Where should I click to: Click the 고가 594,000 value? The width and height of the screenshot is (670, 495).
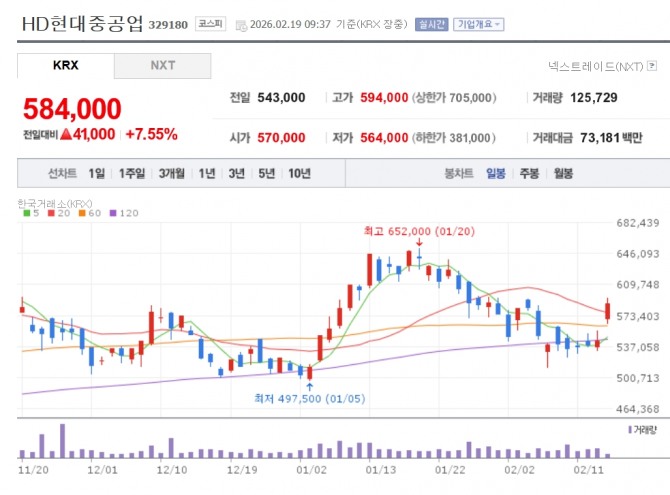tap(384, 97)
